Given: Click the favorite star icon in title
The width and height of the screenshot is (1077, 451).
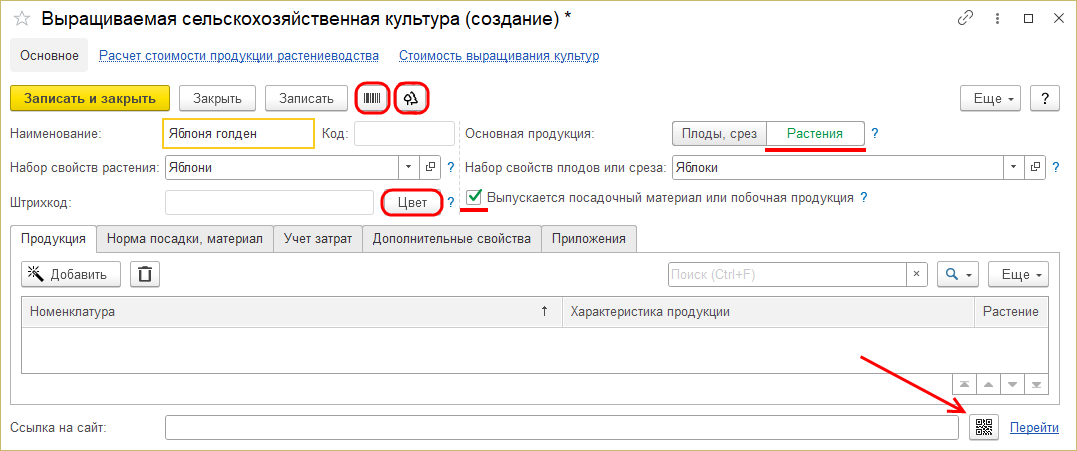Looking at the screenshot, I should pyautogui.click(x=21, y=19).
